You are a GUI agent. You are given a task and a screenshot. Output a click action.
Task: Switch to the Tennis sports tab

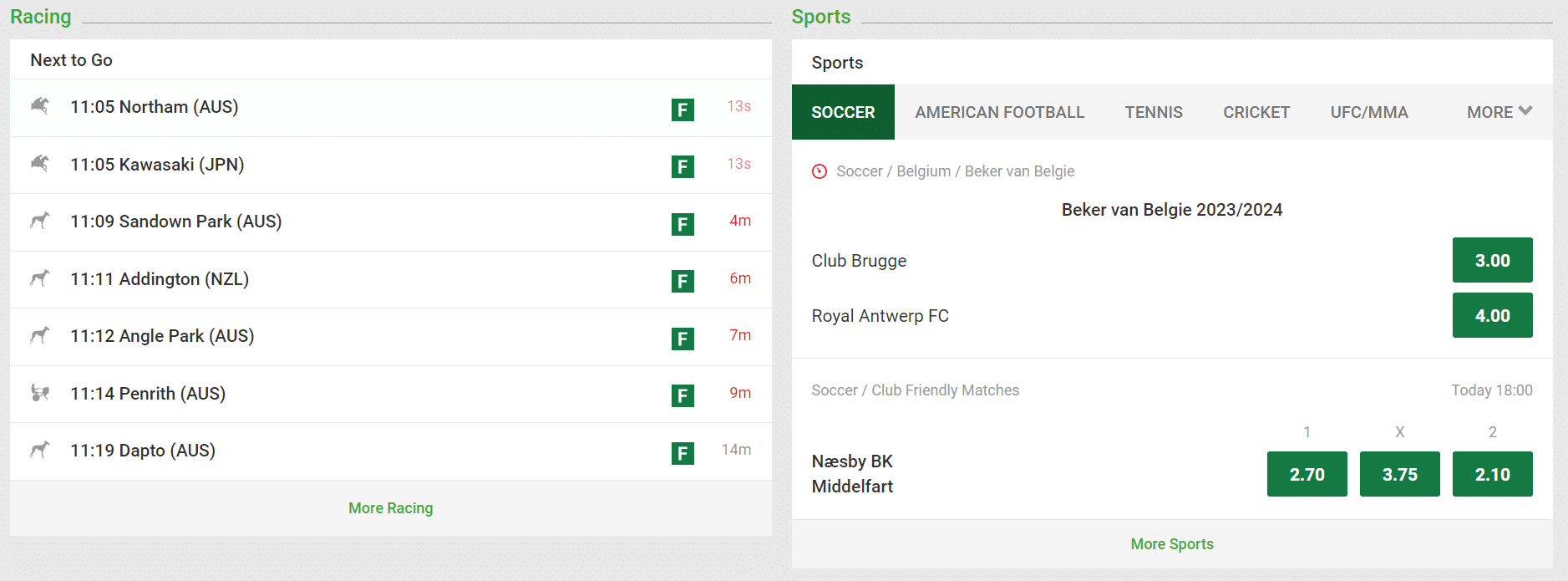click(x=1153, y=111)
